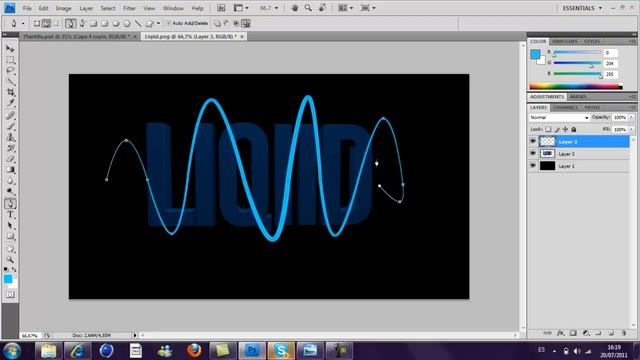The width and height of the screenshot is (640, 360).
Task: Toggle lock all padlock icon
Action: point(574,129)
